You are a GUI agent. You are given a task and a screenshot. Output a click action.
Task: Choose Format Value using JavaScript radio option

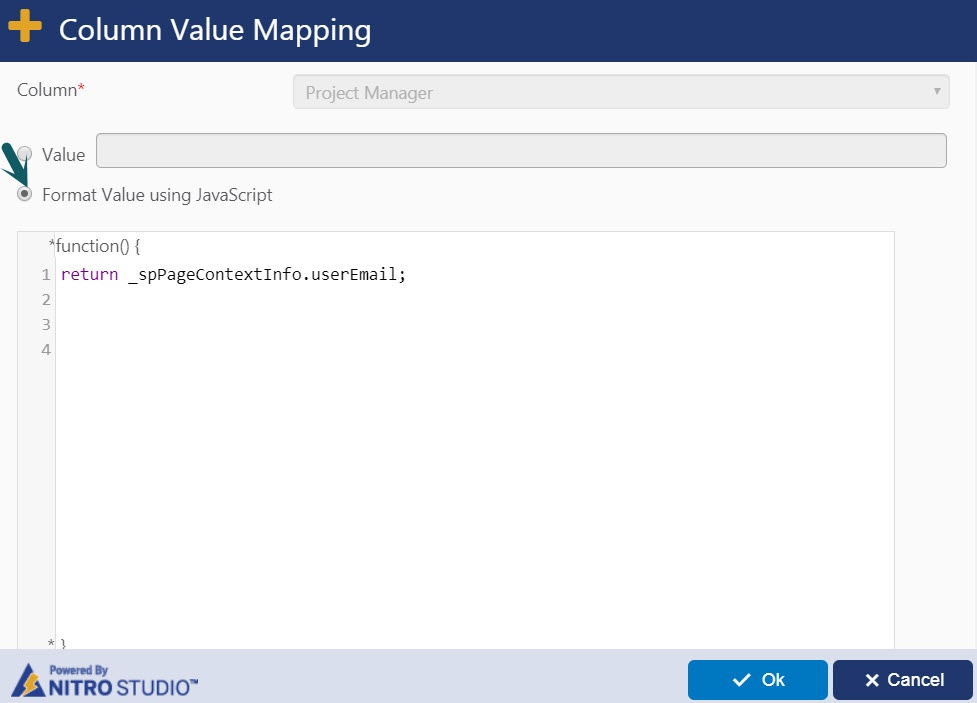click(25, 194)
